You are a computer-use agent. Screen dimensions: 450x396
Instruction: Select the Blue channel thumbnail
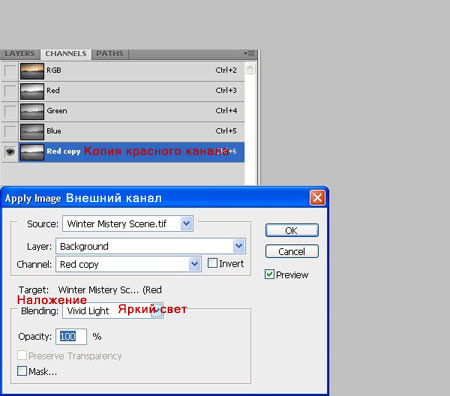(32, 132)
